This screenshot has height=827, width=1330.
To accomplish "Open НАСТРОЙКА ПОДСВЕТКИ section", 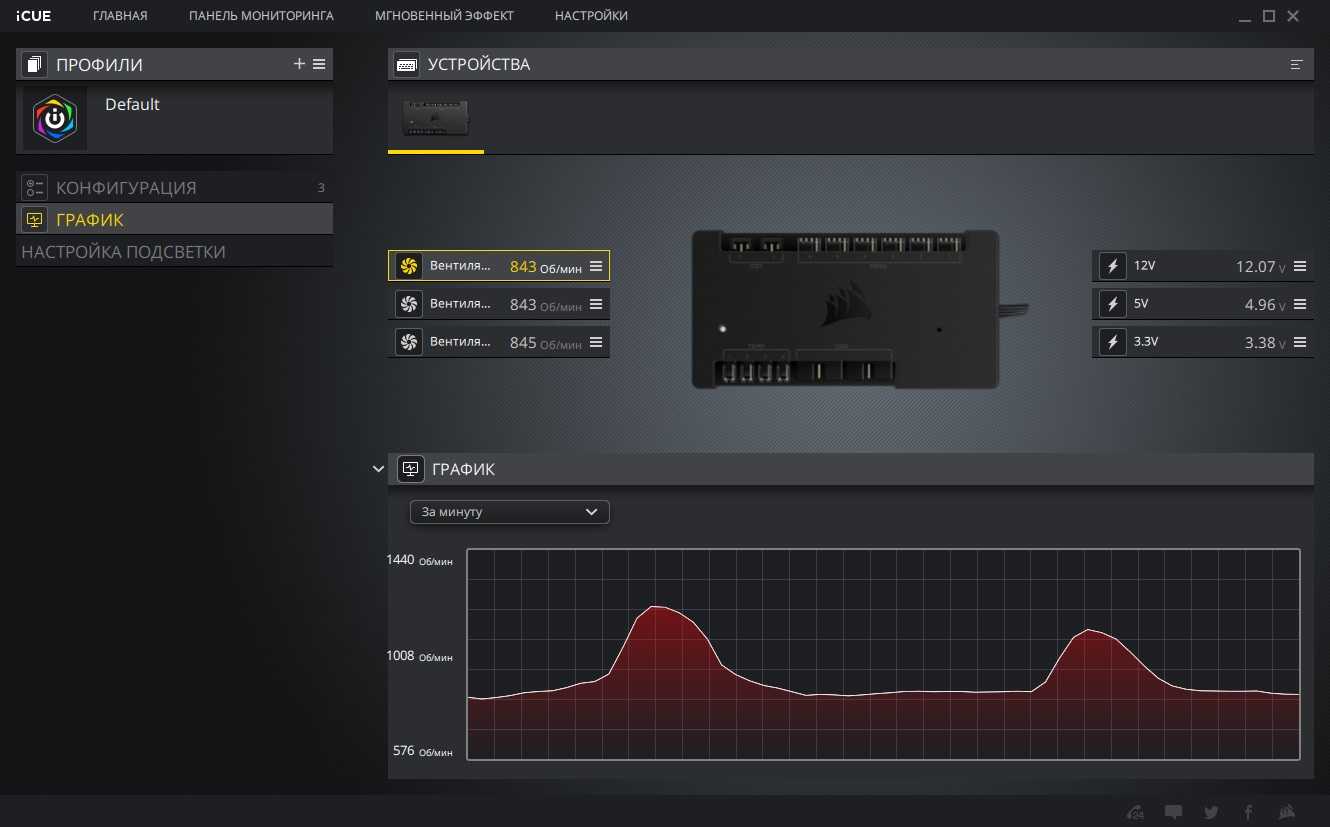I will click(x=124, y=252).
